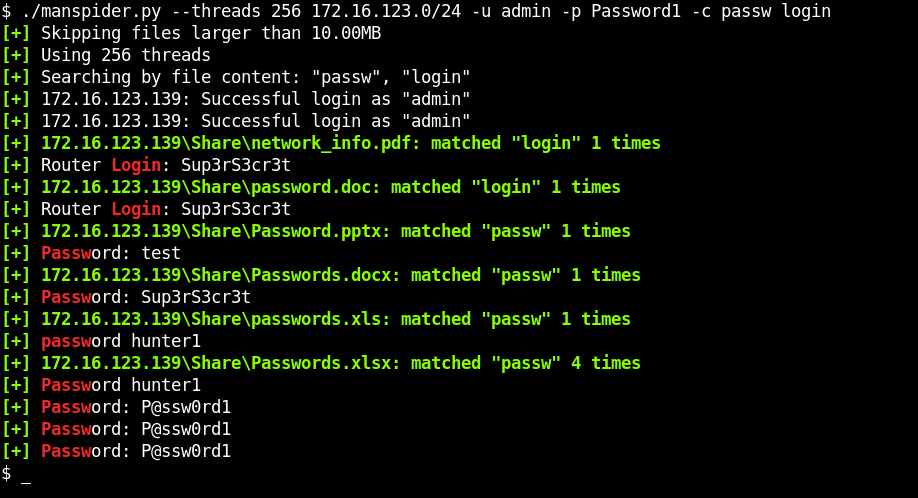Click the last "Password: P@ssw0rd1" line
This screenshot has height=498, width=918.
click(135, 451)
